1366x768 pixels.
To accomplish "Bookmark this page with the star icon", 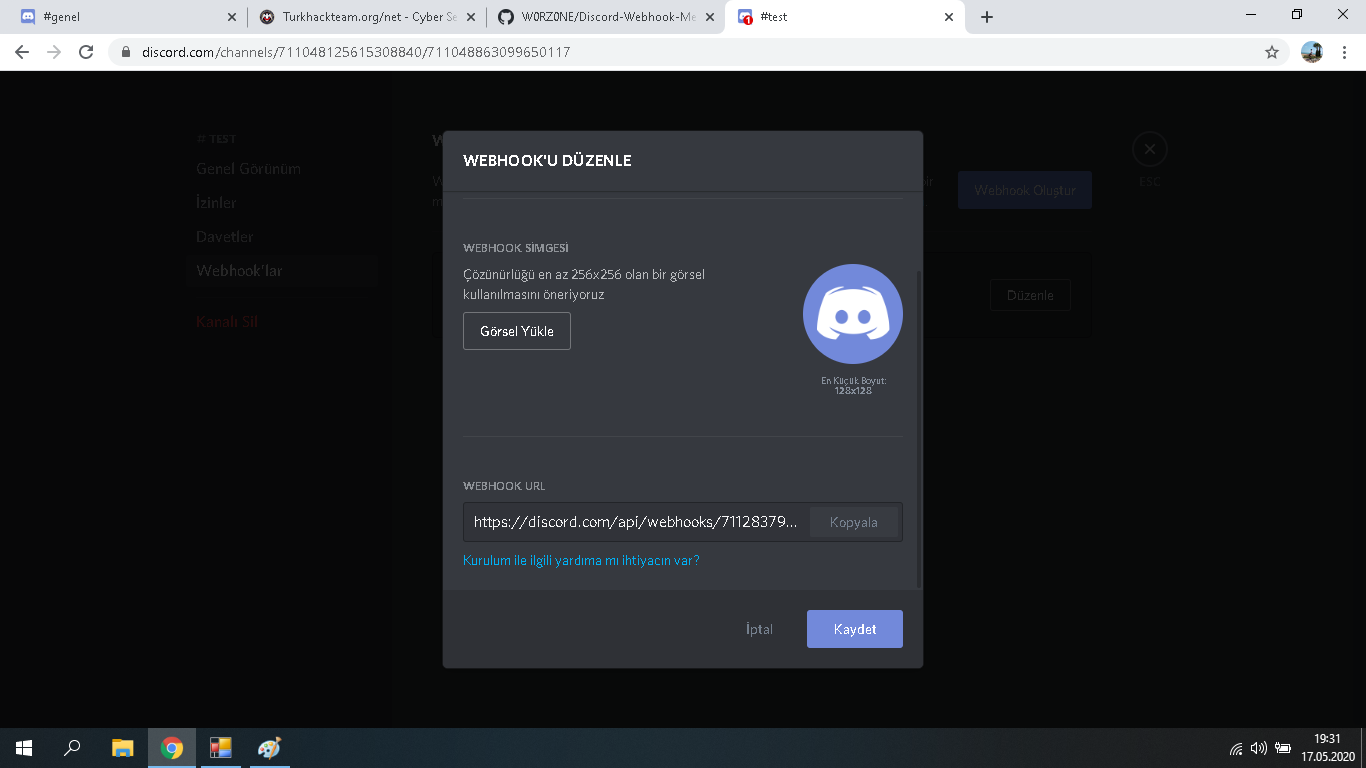I will coord(1272,52).
